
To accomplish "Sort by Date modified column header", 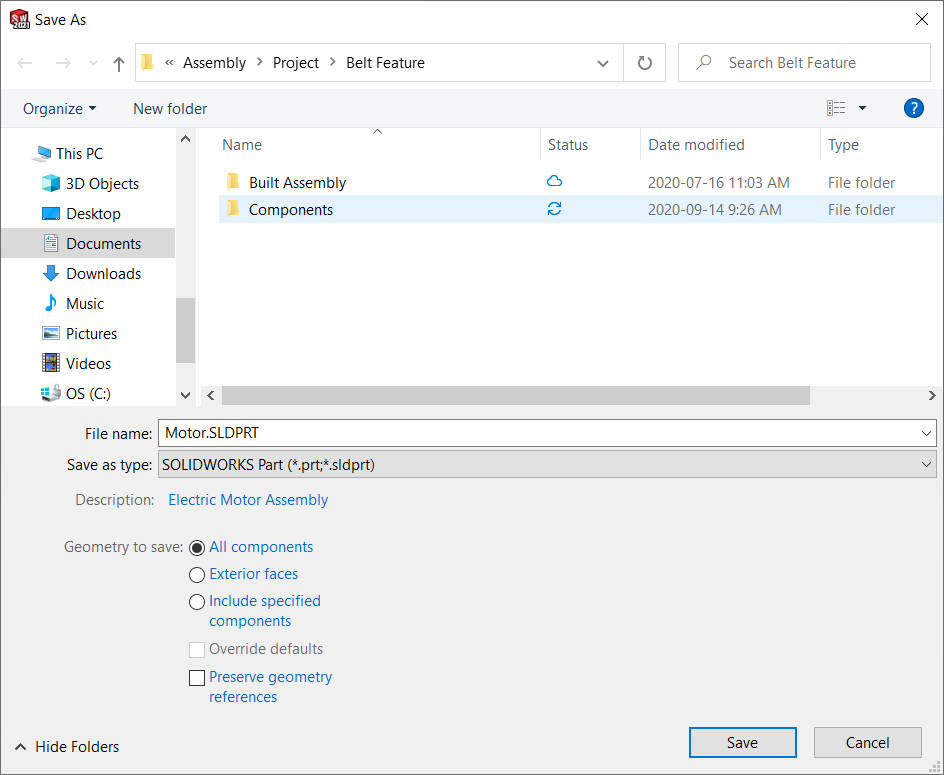I will point(696,145).
